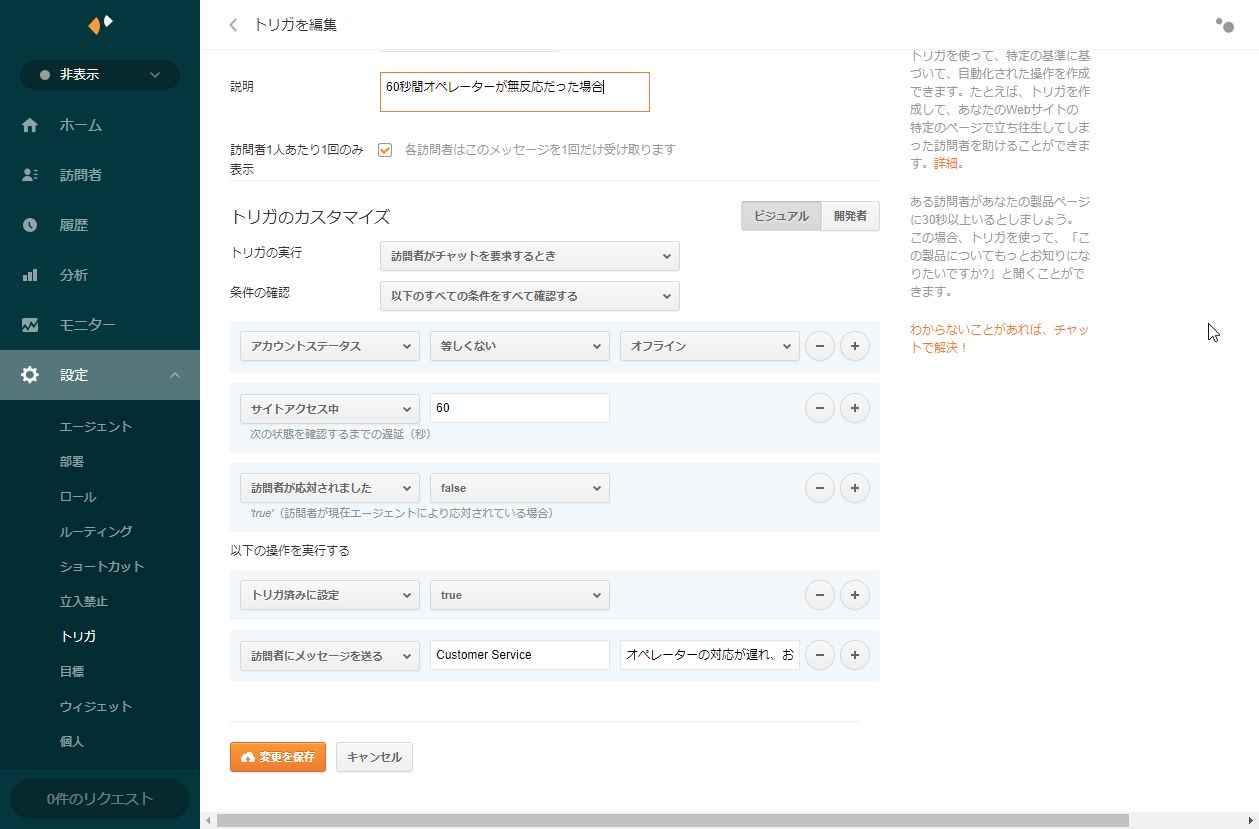This screenshot has height=829, width=1259.
Task: Click the Customer Service name field
Action: 520,655
